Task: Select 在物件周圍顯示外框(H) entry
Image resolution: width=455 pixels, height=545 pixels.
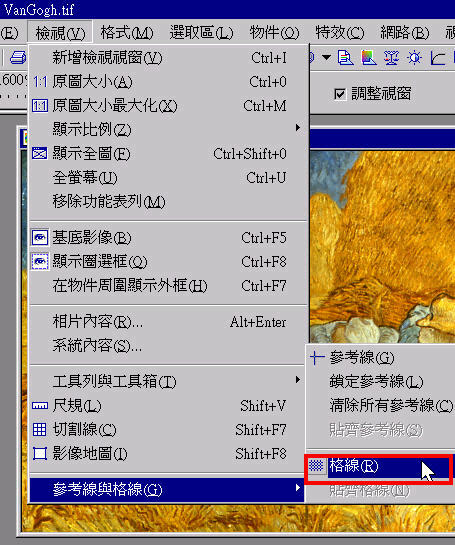Action: 169,286
